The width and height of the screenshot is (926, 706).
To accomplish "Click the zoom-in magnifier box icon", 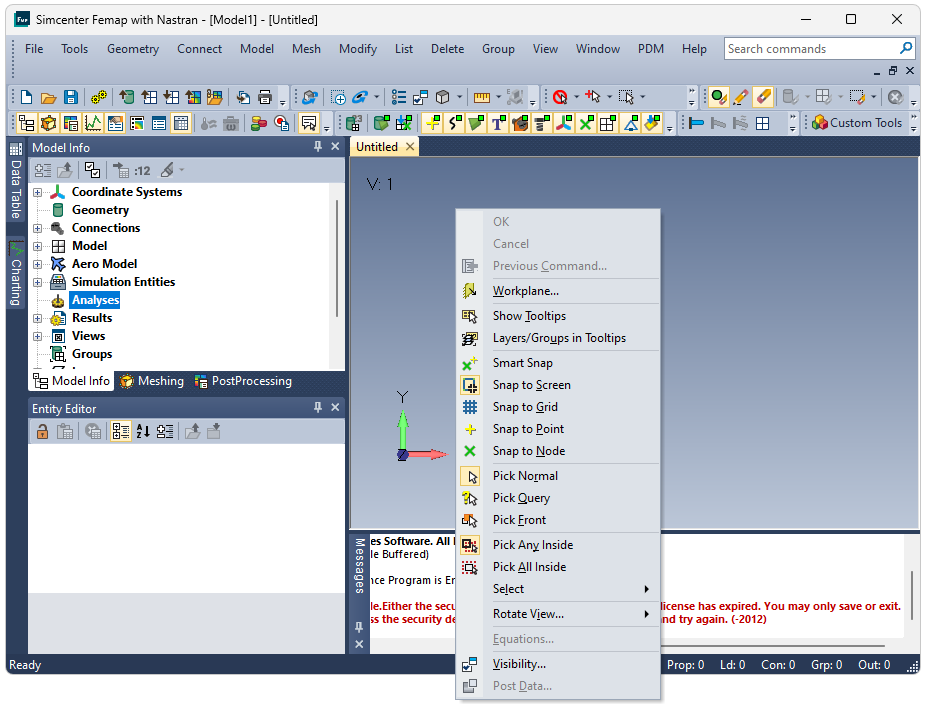I will [338, 97].
